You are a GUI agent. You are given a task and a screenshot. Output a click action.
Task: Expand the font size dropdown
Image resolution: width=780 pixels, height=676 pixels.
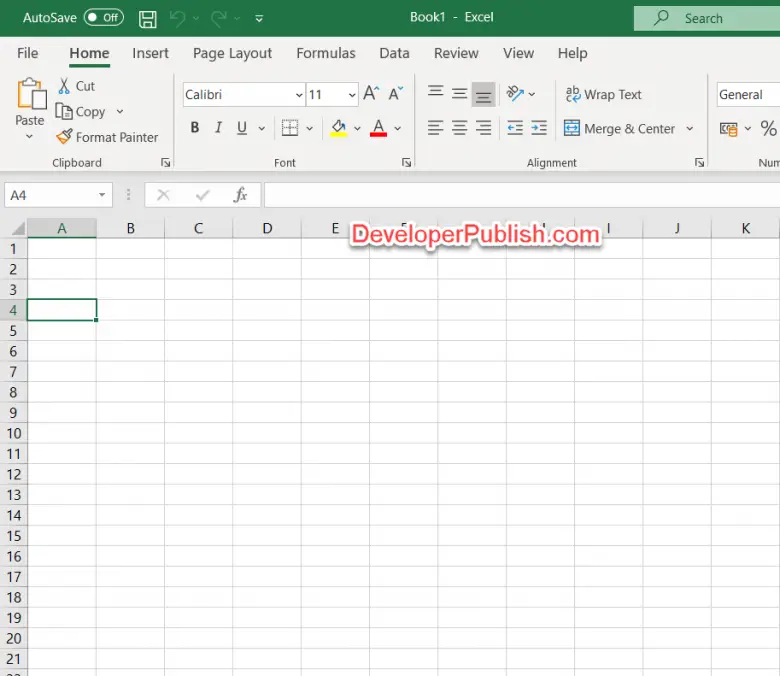coord(352,95)
